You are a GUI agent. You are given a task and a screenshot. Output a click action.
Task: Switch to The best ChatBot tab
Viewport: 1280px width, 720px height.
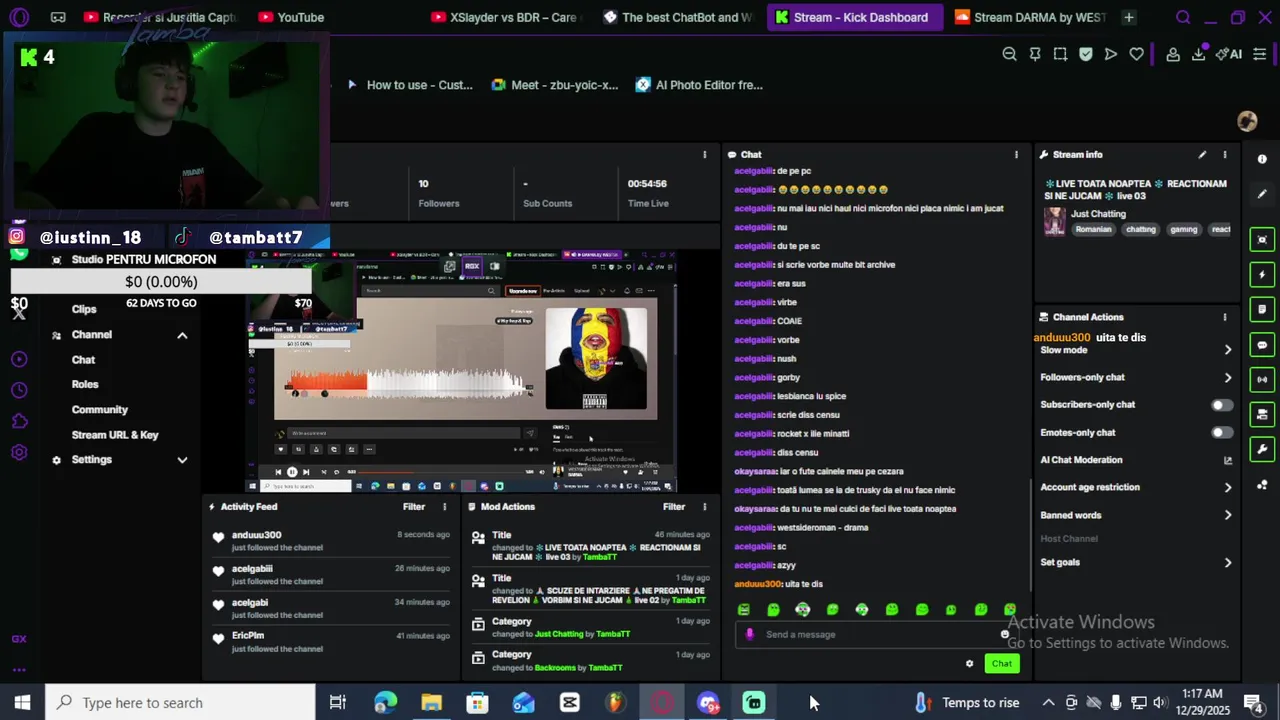(678, 17)
